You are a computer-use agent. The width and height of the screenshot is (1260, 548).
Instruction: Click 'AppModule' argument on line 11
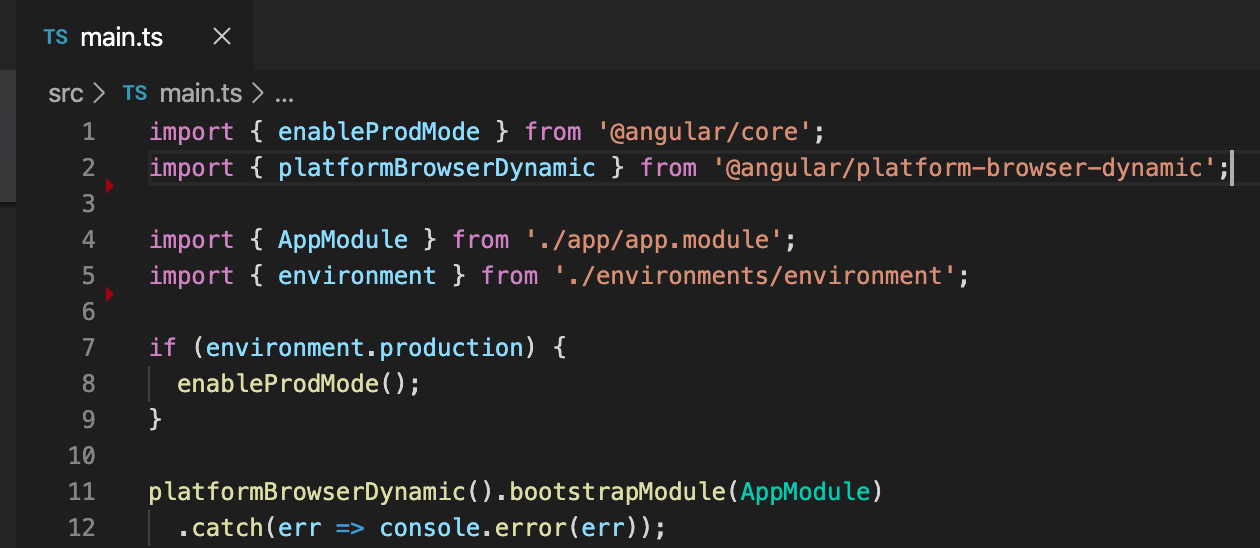[806, 492]
